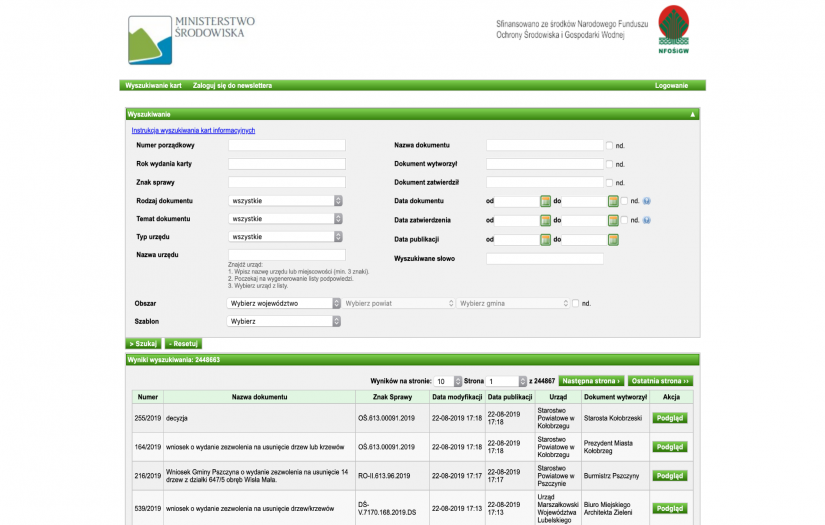Tick the nd. checkbox for Data zatwierdzenia

(624, 220)
